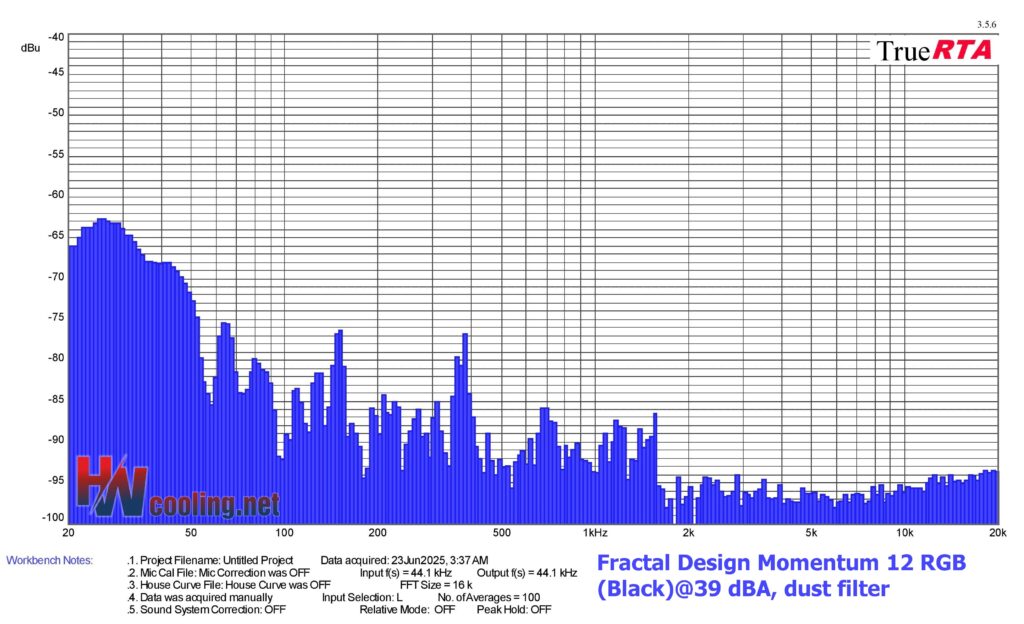Click the Relative Mode: OFF text
This screenshot has width=1024, height=624.
pos(407,610)
